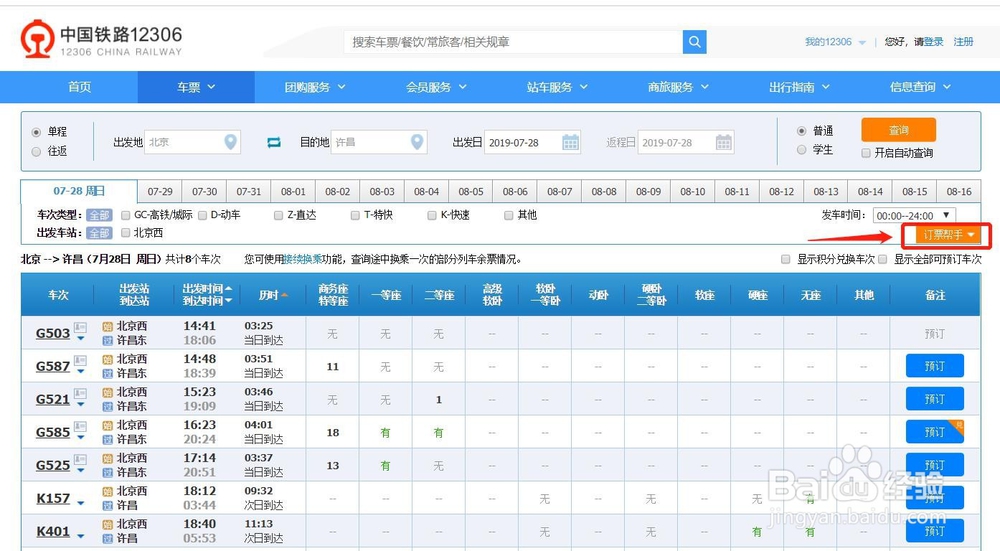Image resolution: width=1000 pixels, height=551 pixels.
Task: Open the departure date calendar icon
Action: click(570, 142)
